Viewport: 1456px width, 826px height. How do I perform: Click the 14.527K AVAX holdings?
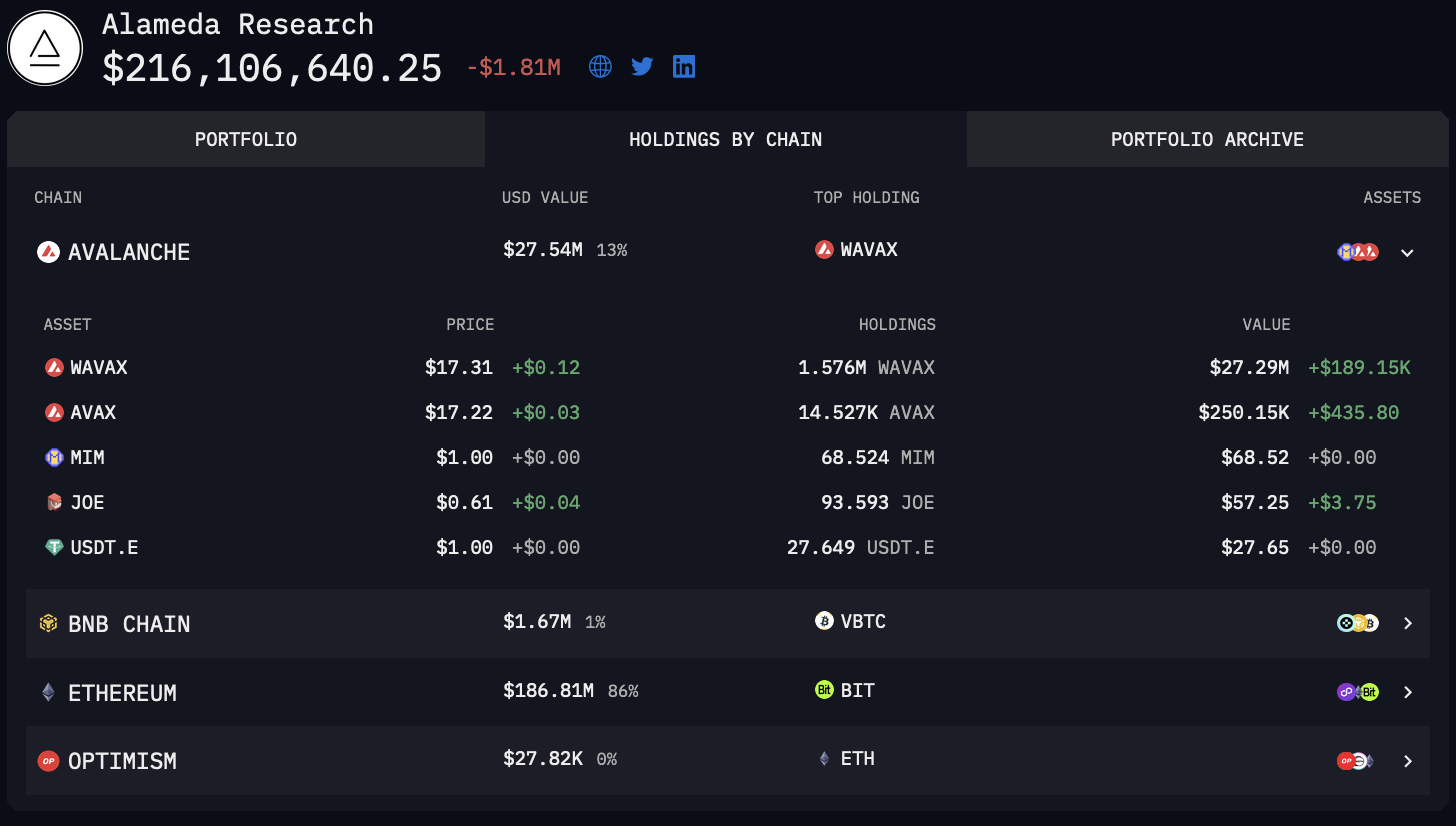pos(866,412)
